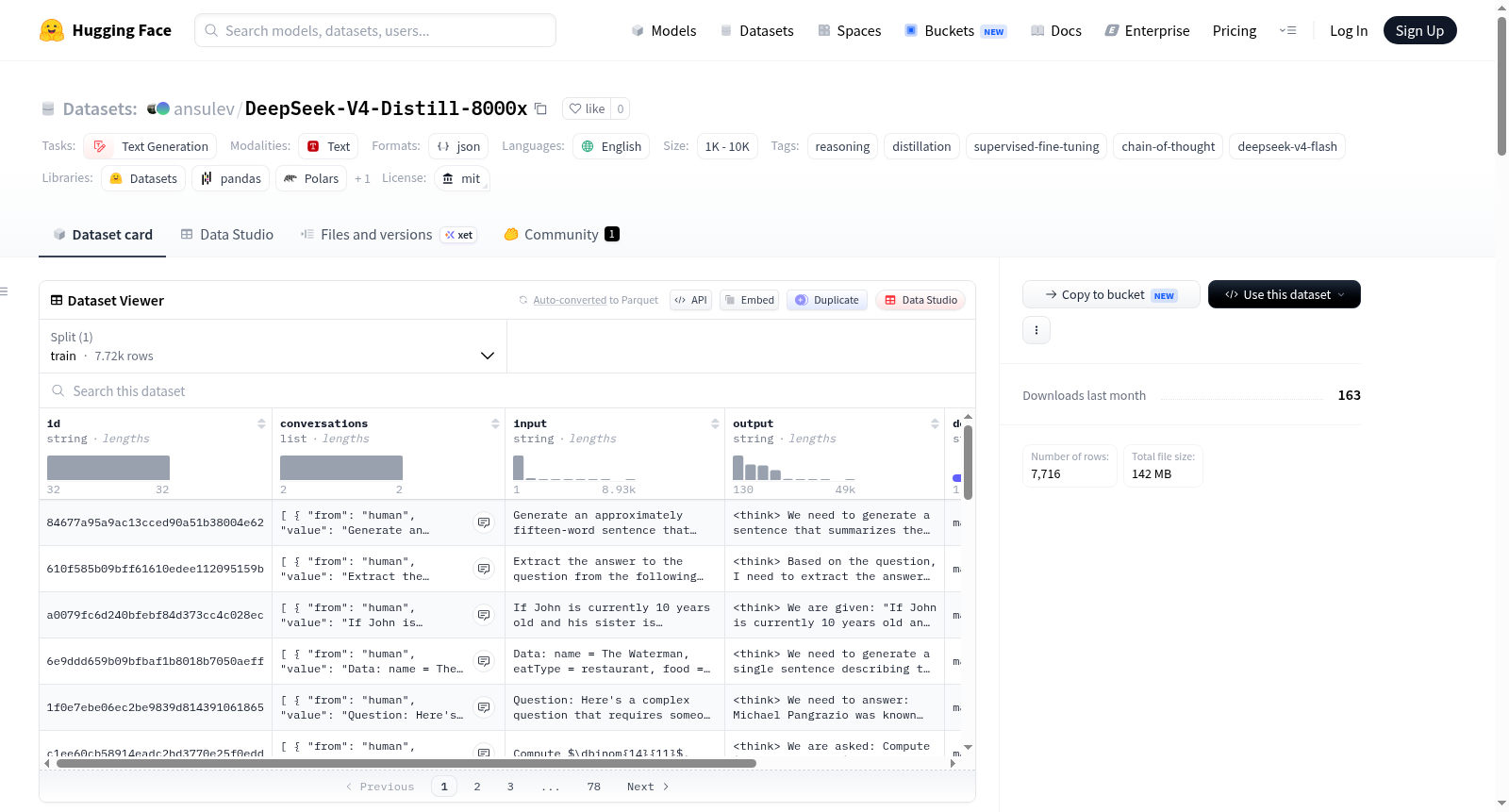
Task: Copy dataset name with the copy icon
Action: point(540,108)
